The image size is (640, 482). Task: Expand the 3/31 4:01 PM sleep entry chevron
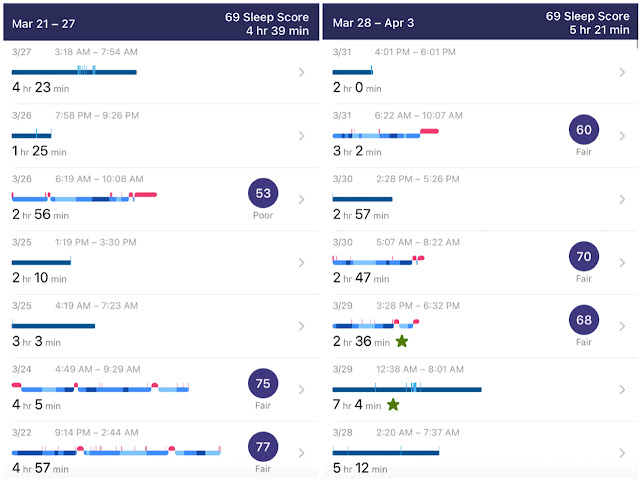[622, 72]
